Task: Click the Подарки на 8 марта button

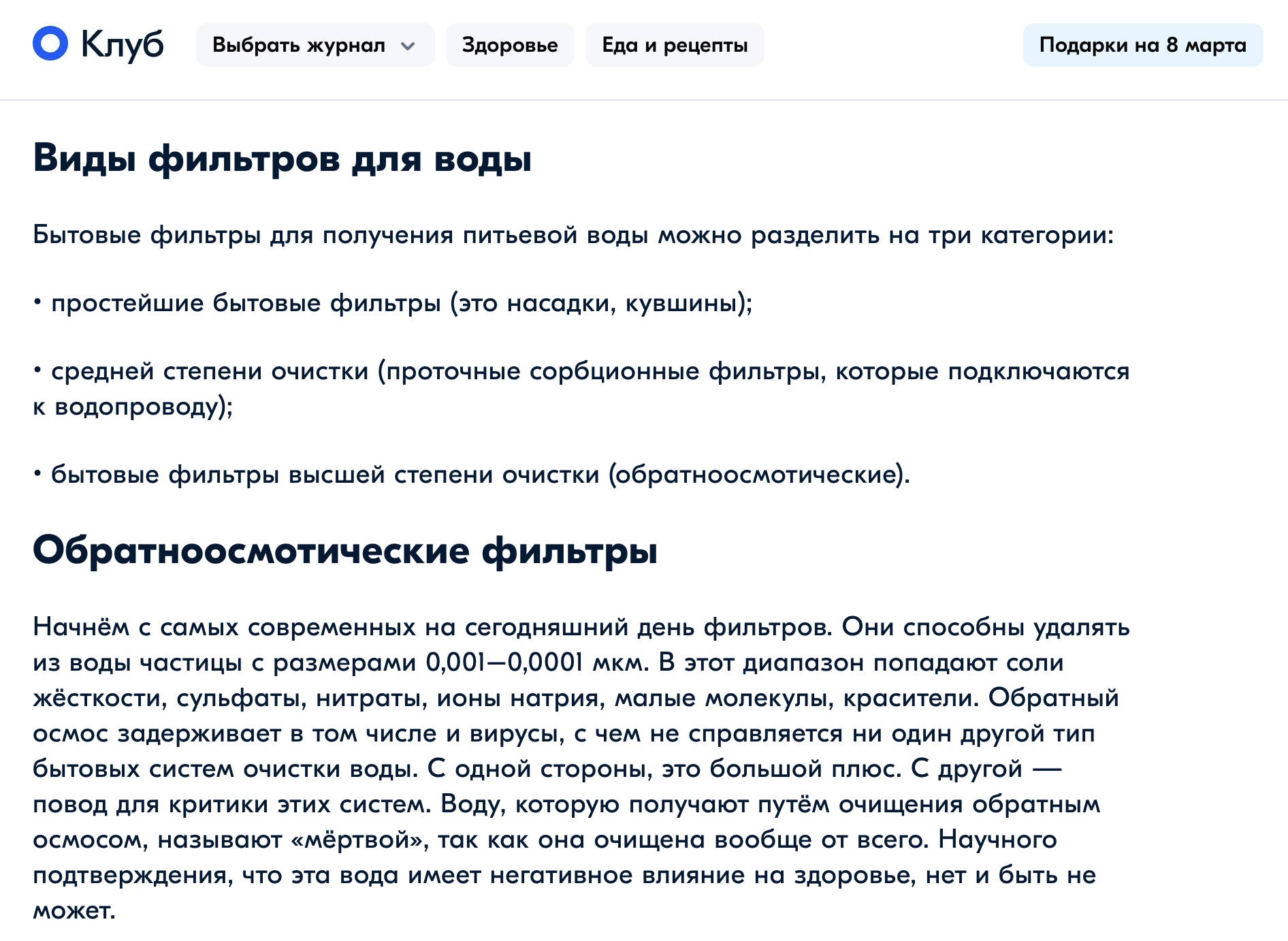Action: pos(1142,45)
